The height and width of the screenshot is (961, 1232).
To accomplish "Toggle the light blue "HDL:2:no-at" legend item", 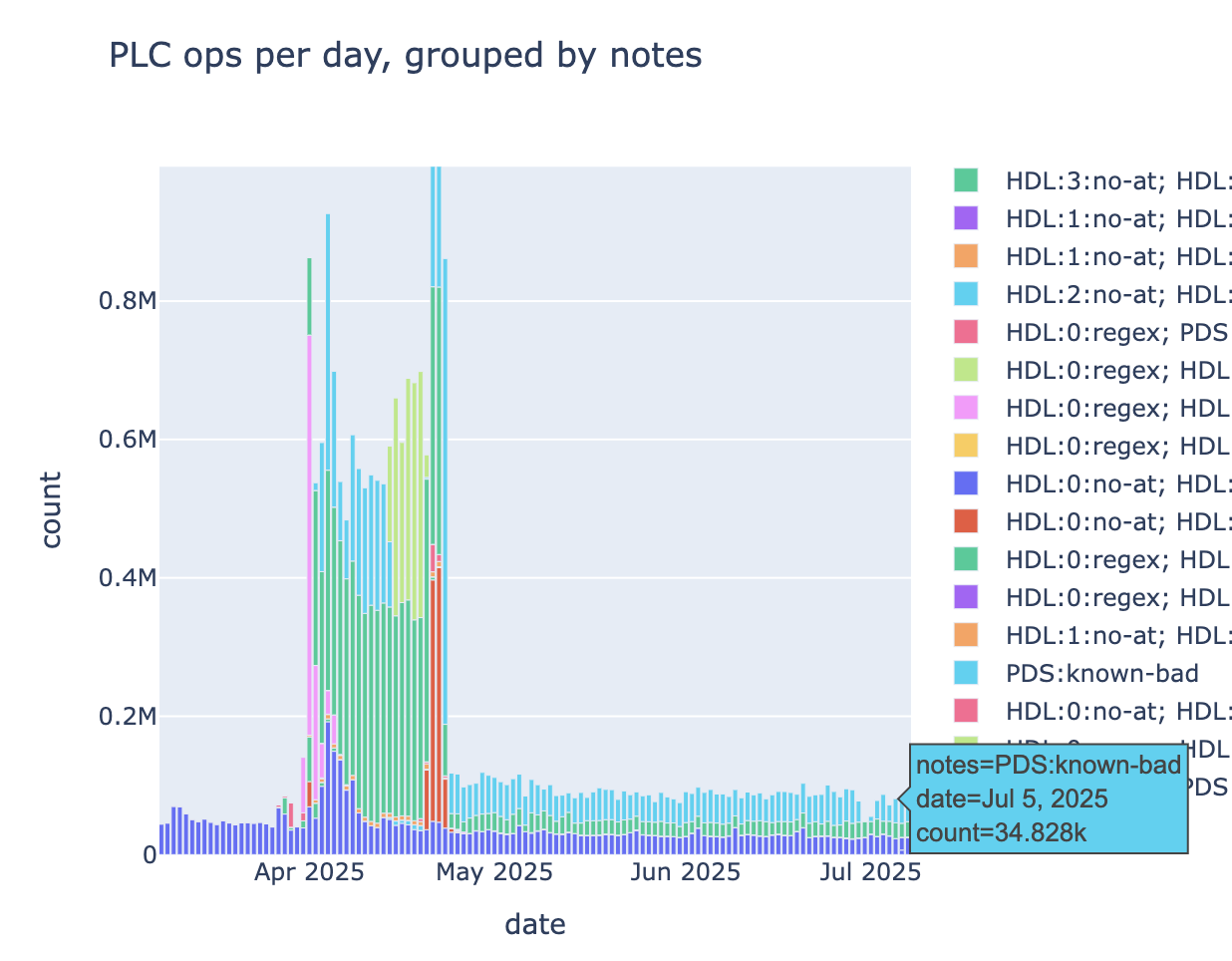I will coord(1116,294).
